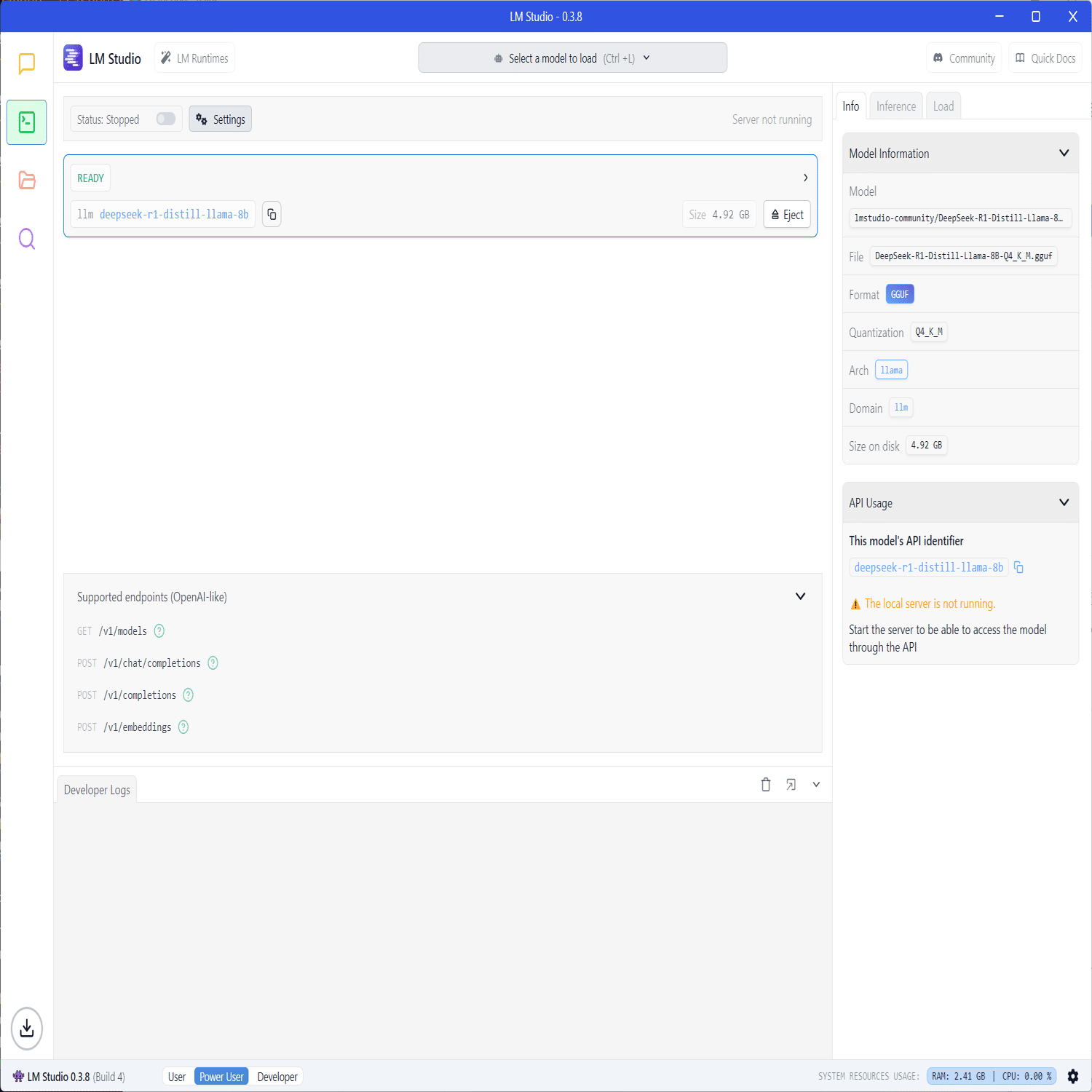Clear the Developer Logs with trash icon
1092x1092 pixels.
766,784
